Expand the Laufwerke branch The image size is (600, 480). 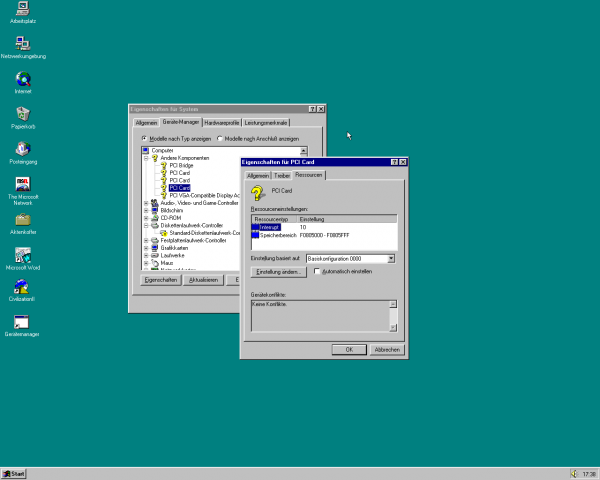tap(146, 255)
